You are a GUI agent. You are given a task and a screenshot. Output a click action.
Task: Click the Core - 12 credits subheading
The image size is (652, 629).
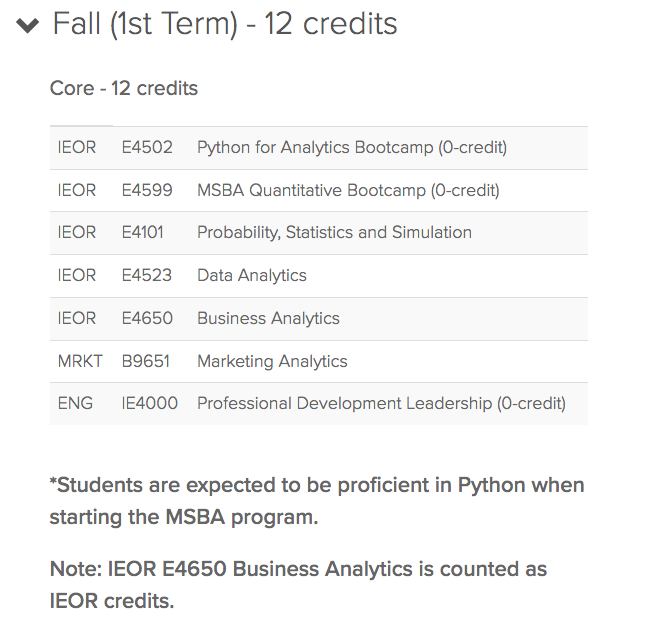pyautogui.click(x=124, y=88)
